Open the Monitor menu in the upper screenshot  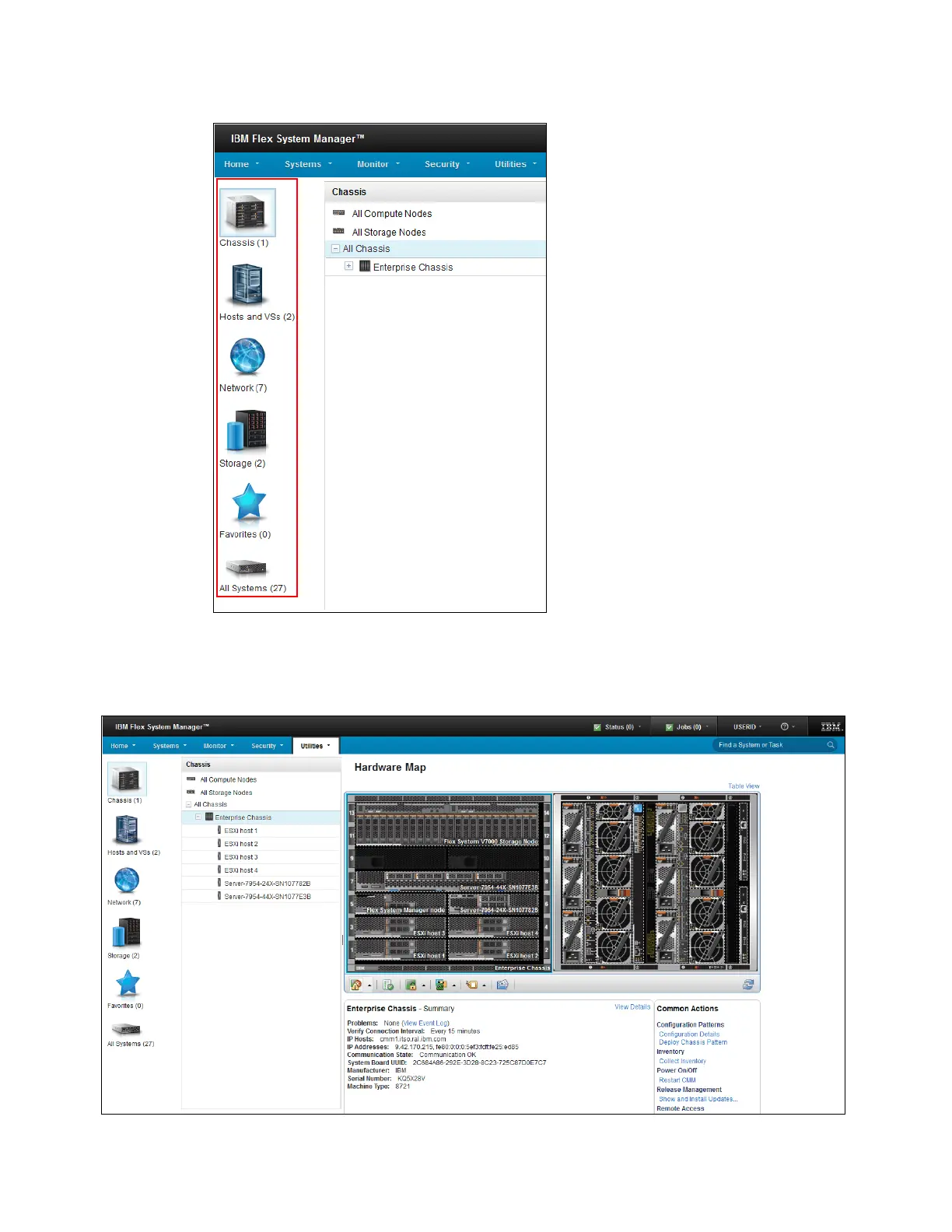coord(378,164)
